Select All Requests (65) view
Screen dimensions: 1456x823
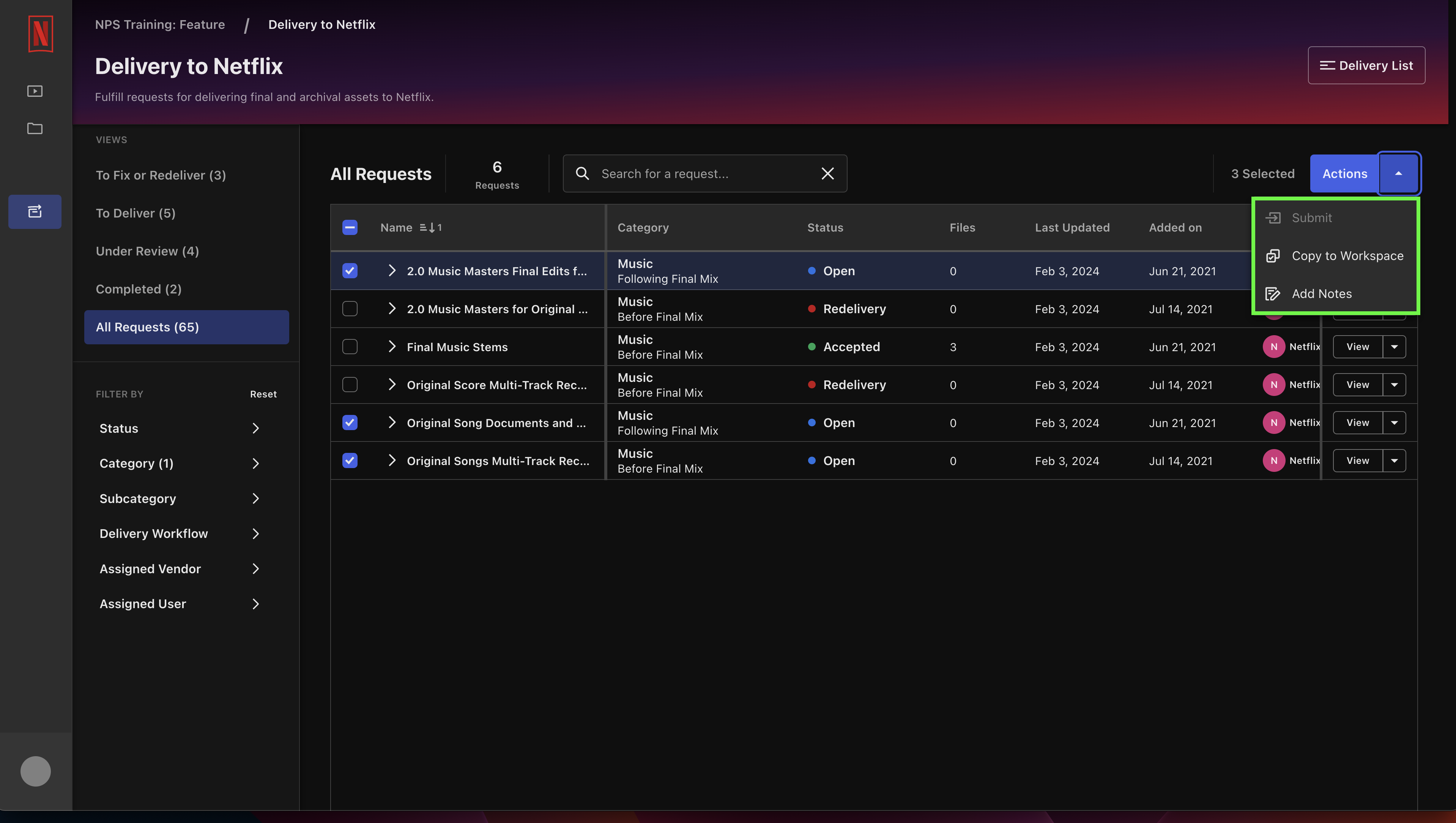click(x=186, y=327)
